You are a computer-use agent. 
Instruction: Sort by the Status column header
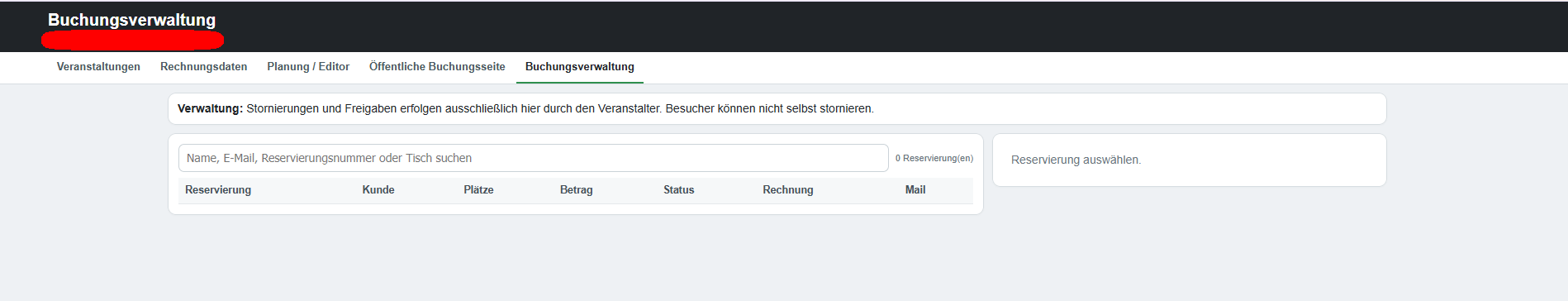click(678, 190)
